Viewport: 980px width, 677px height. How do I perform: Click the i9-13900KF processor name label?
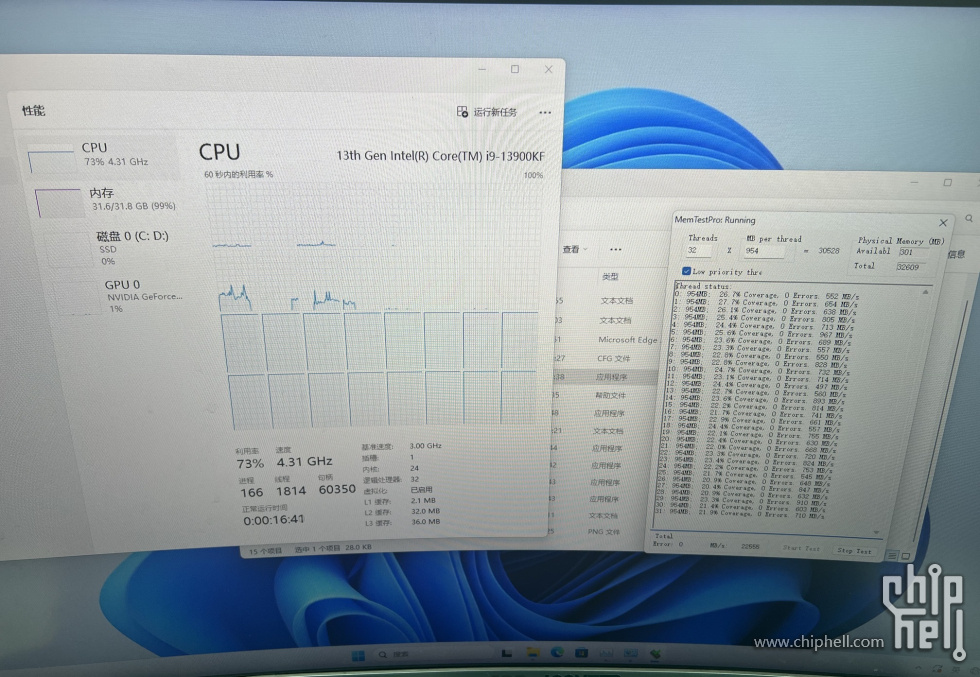coord(441,156)
